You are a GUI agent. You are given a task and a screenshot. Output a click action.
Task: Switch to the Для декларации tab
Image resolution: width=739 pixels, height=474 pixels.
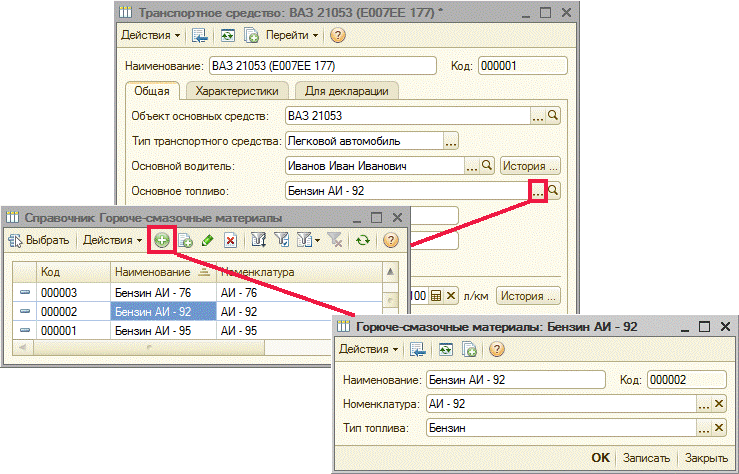click(x=348, y=91)
